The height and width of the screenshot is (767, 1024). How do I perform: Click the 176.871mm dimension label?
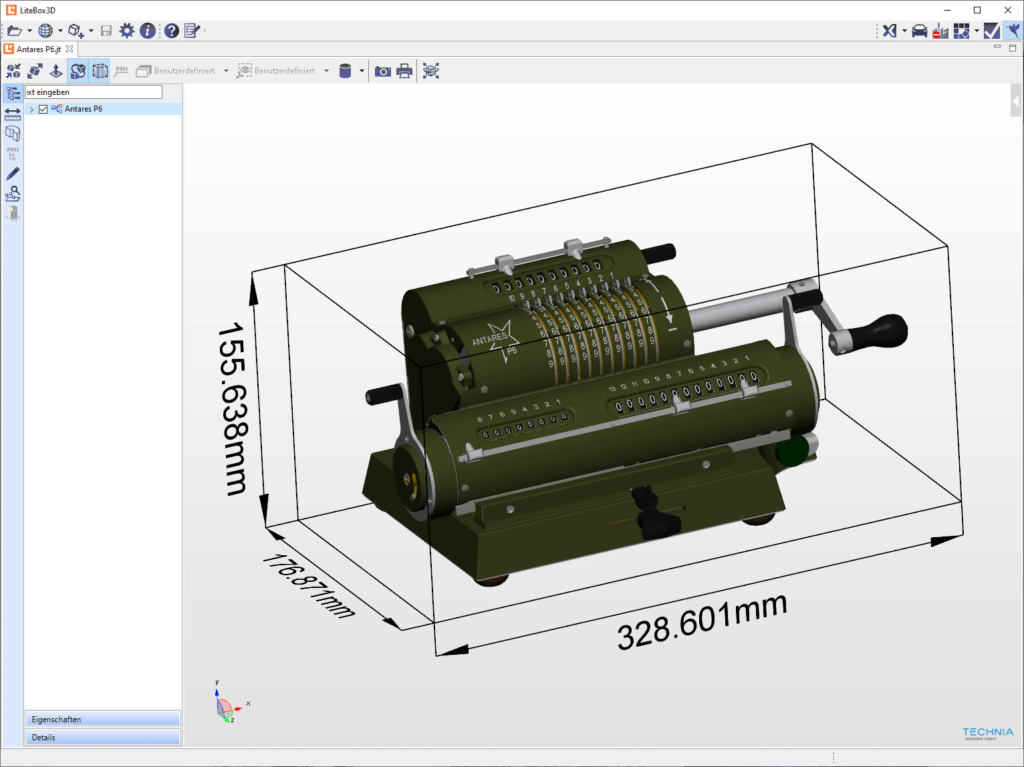(308, 587)
